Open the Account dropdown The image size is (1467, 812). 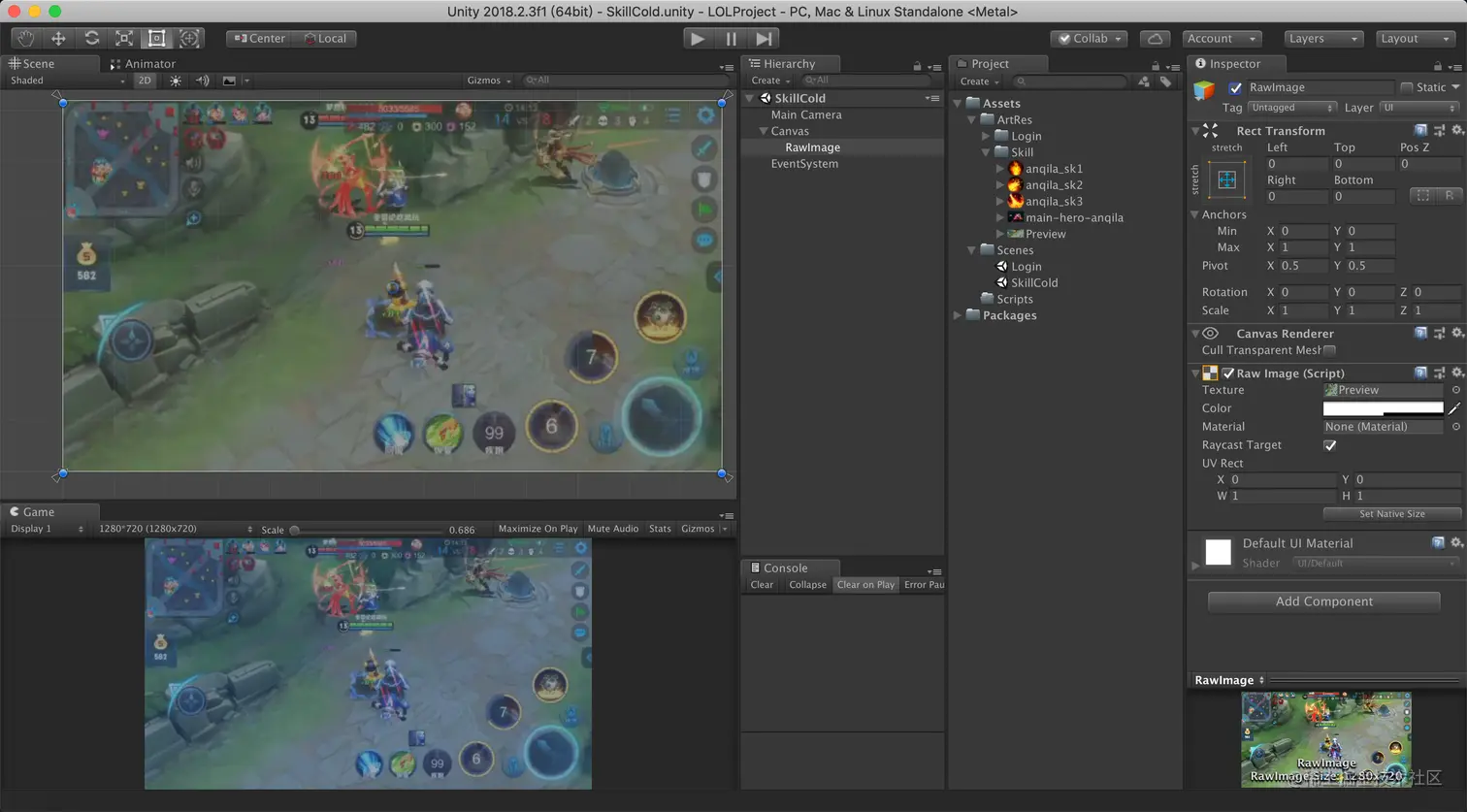click(1222, 39)
